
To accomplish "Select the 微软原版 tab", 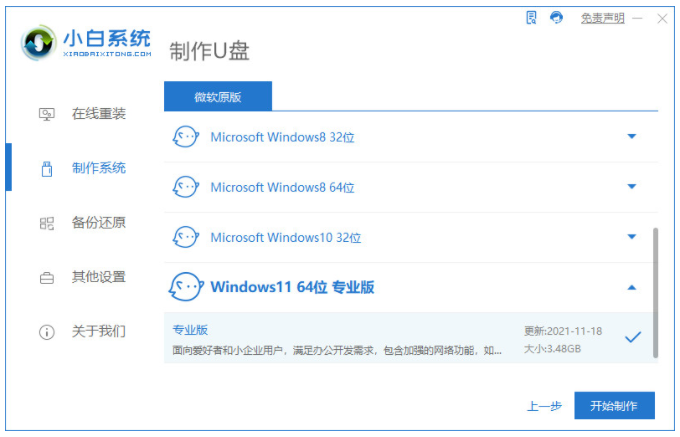I will (218, 96).
